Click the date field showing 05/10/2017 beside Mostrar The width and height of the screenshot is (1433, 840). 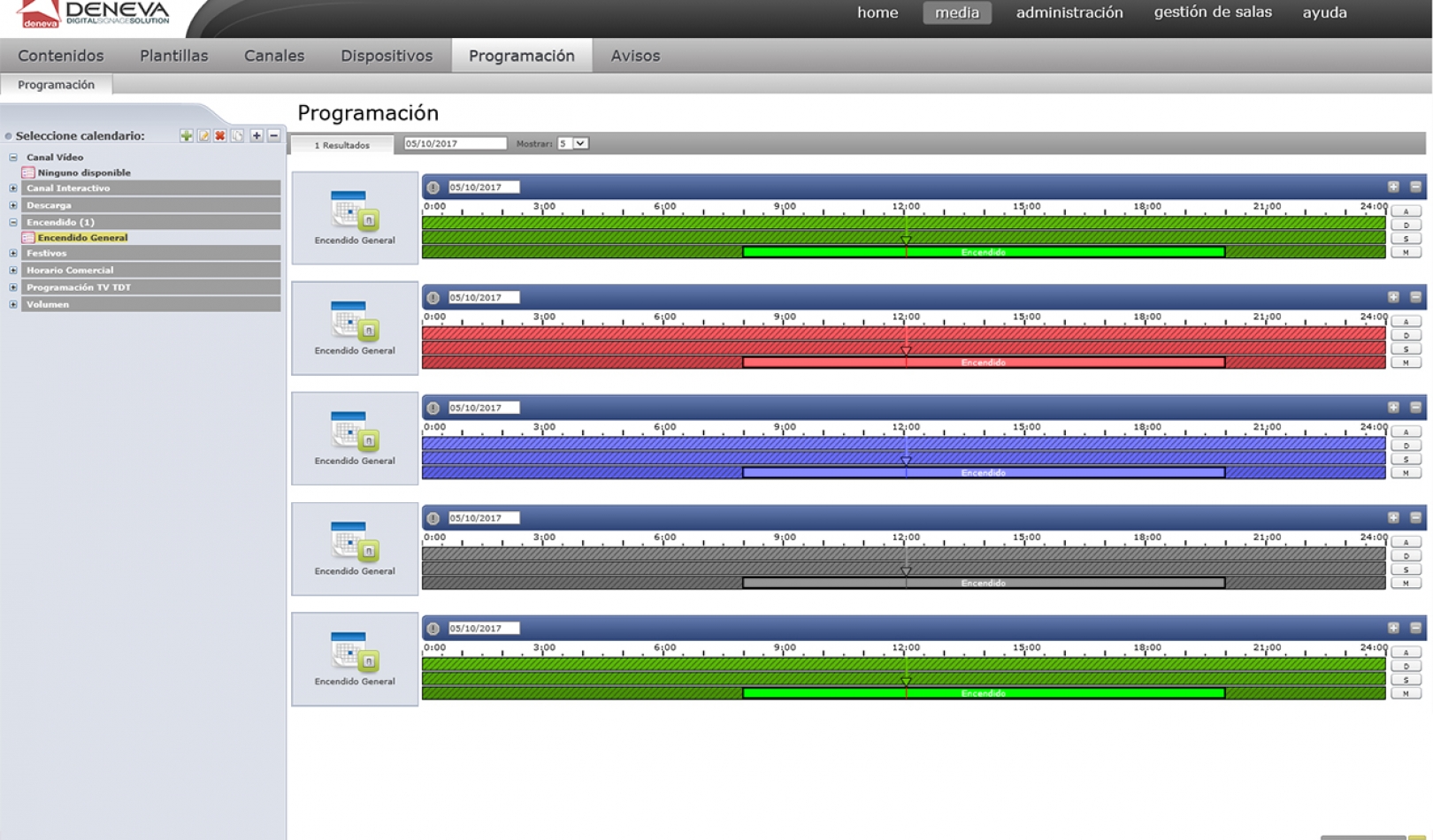[x=455, y=143]
